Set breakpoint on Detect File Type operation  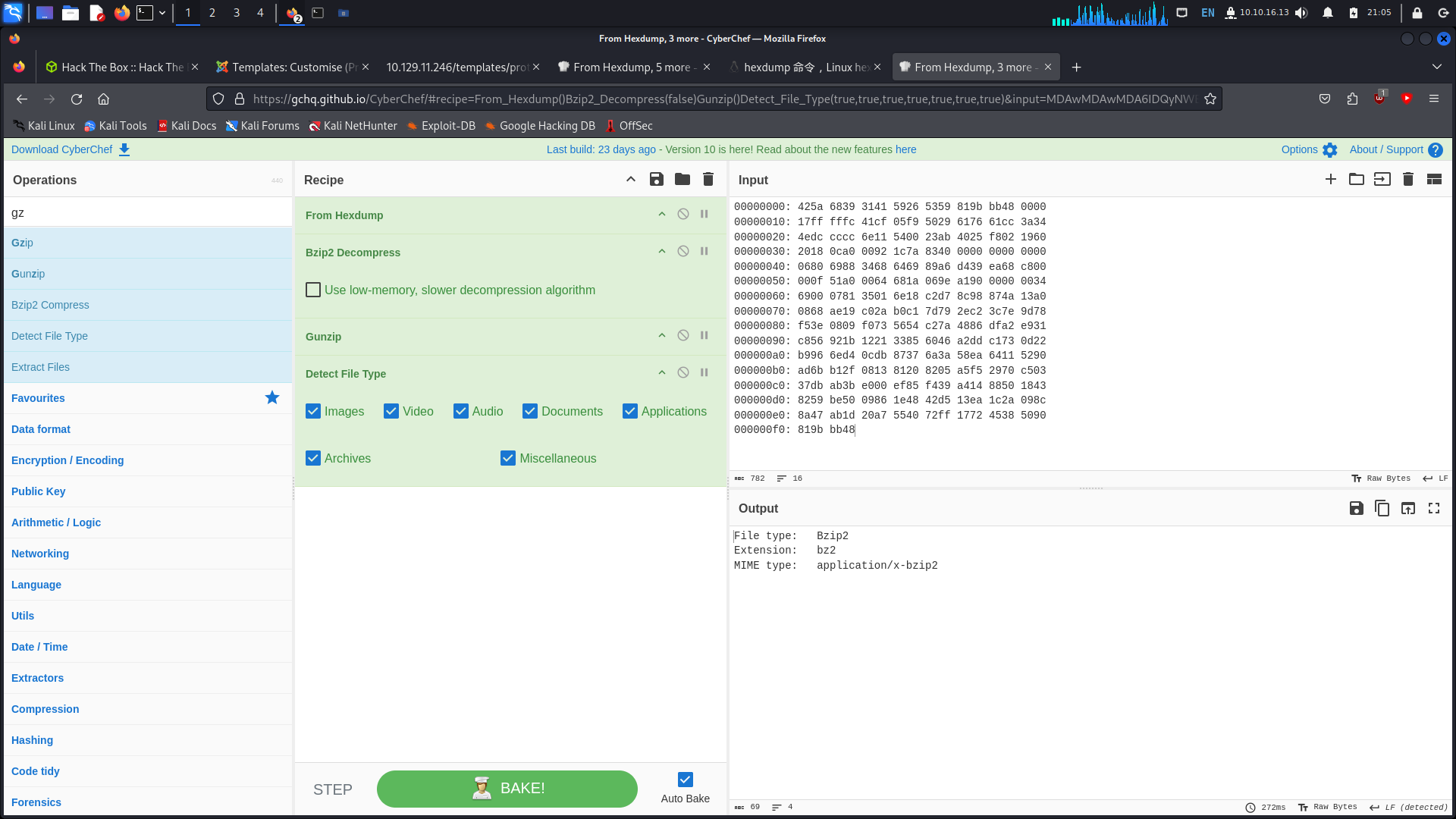704,373
